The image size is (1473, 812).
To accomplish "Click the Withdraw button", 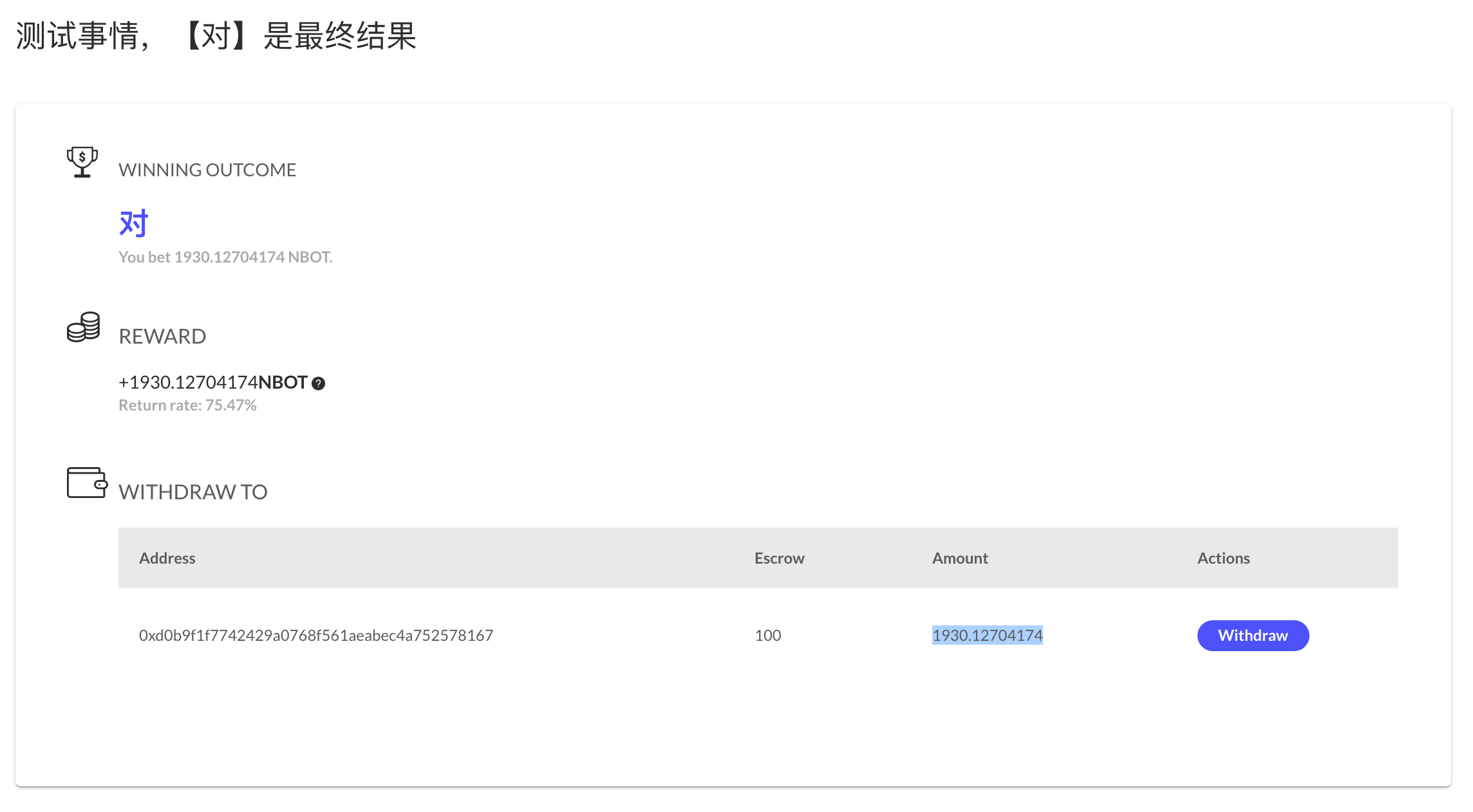I will [1252, 635].
